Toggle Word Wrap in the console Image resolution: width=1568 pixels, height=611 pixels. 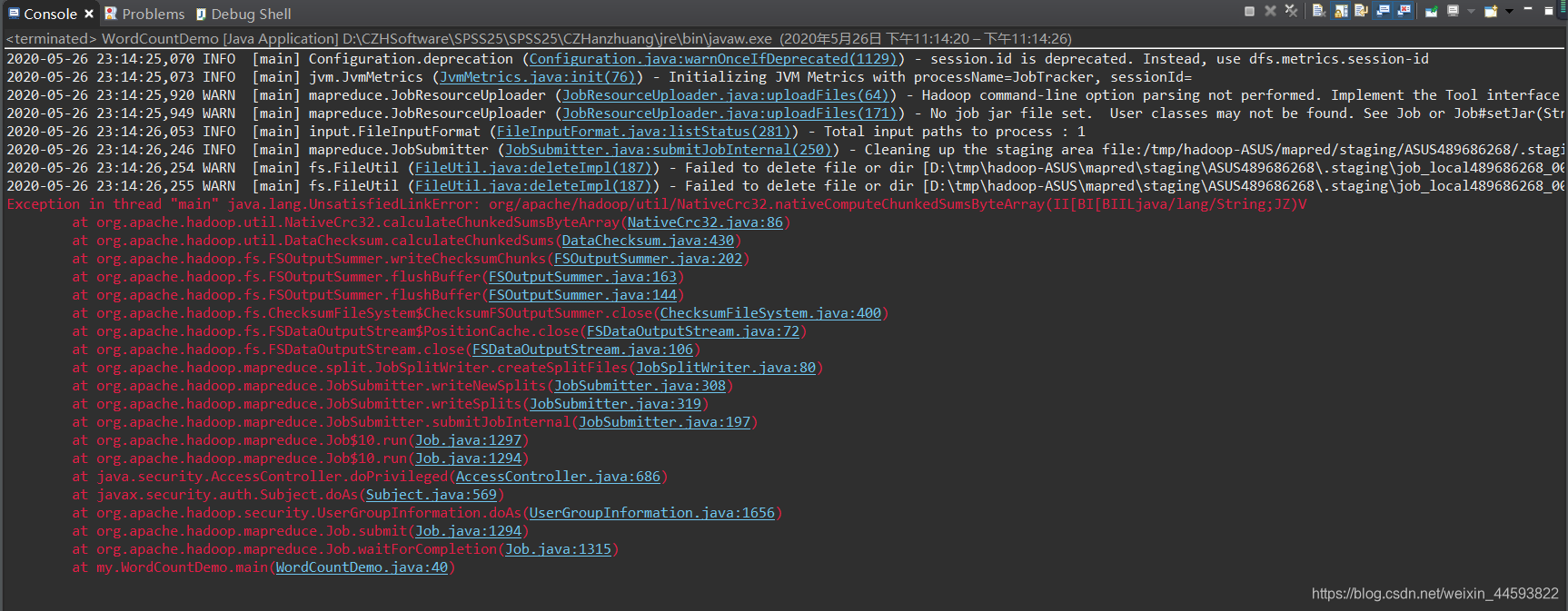click(x=1361, y=11)
